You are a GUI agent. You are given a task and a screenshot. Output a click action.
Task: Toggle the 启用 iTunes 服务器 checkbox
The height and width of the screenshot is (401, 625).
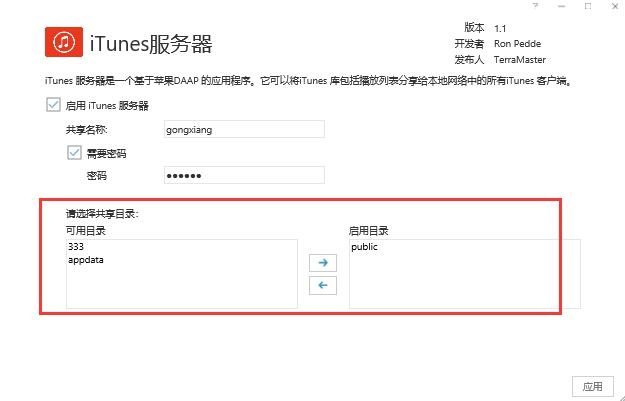click(x=53, y=105)
